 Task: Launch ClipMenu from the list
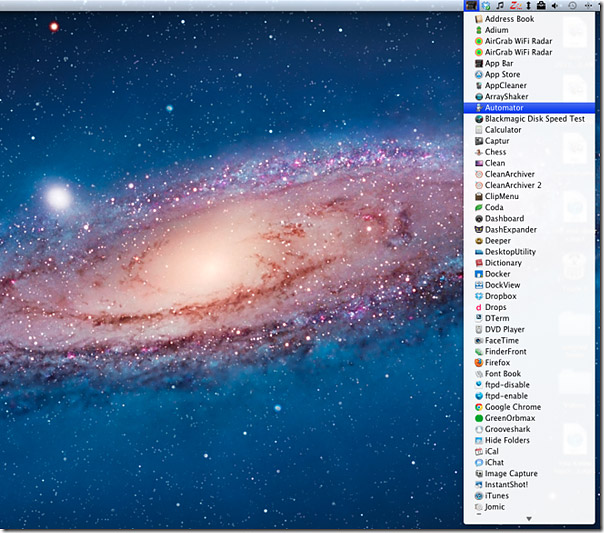pyautogui.click(x=529, y=196)
